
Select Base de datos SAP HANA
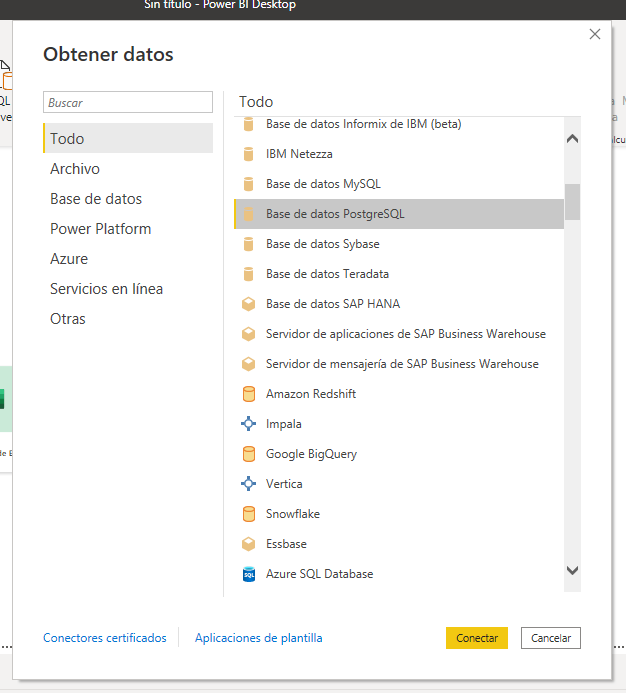[x=399, y=304]
